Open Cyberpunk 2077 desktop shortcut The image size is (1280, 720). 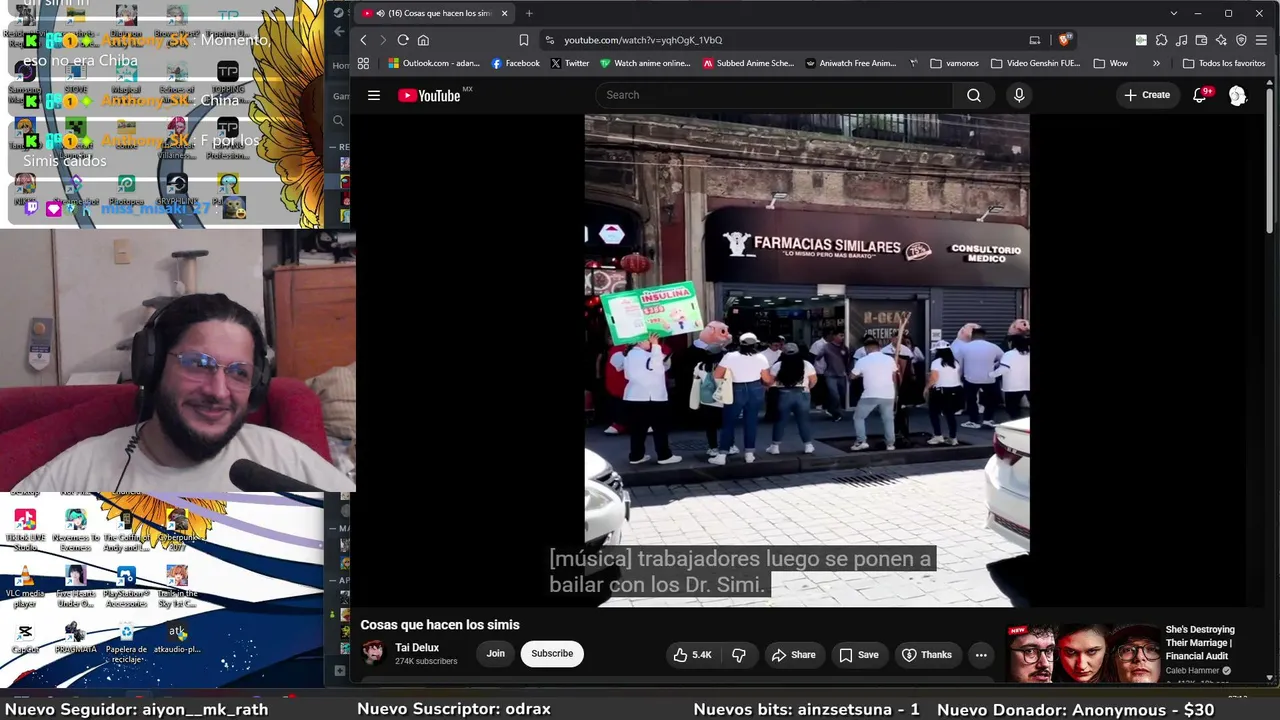[177, 530]
